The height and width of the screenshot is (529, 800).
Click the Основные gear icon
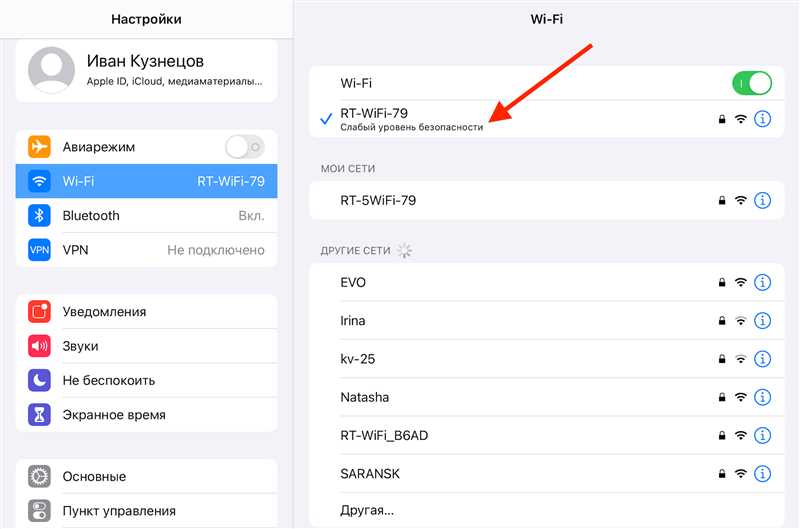pyautogui.click(x=39, y=476)
